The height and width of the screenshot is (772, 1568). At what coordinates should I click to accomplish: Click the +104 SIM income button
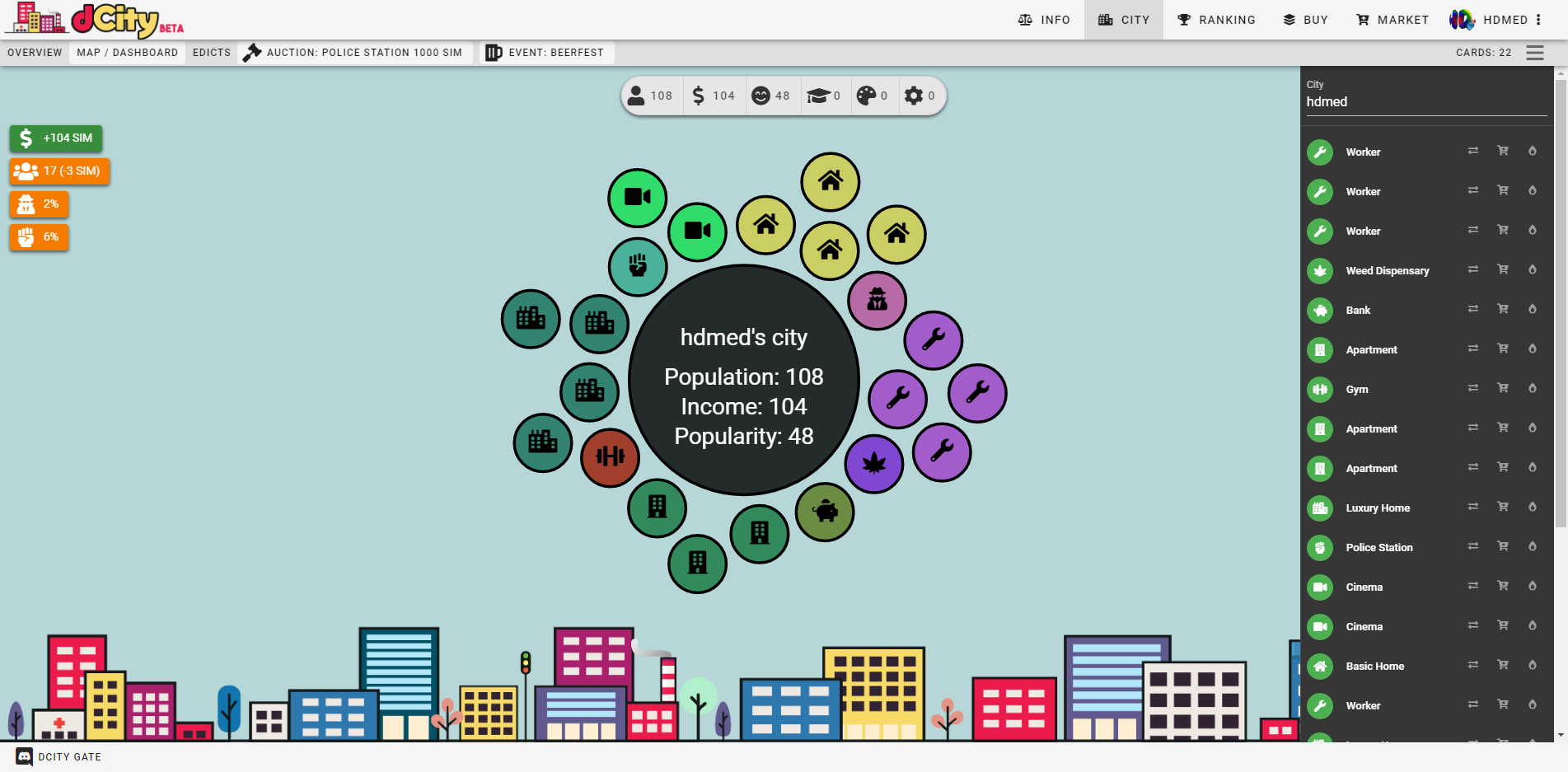[55, 138]
